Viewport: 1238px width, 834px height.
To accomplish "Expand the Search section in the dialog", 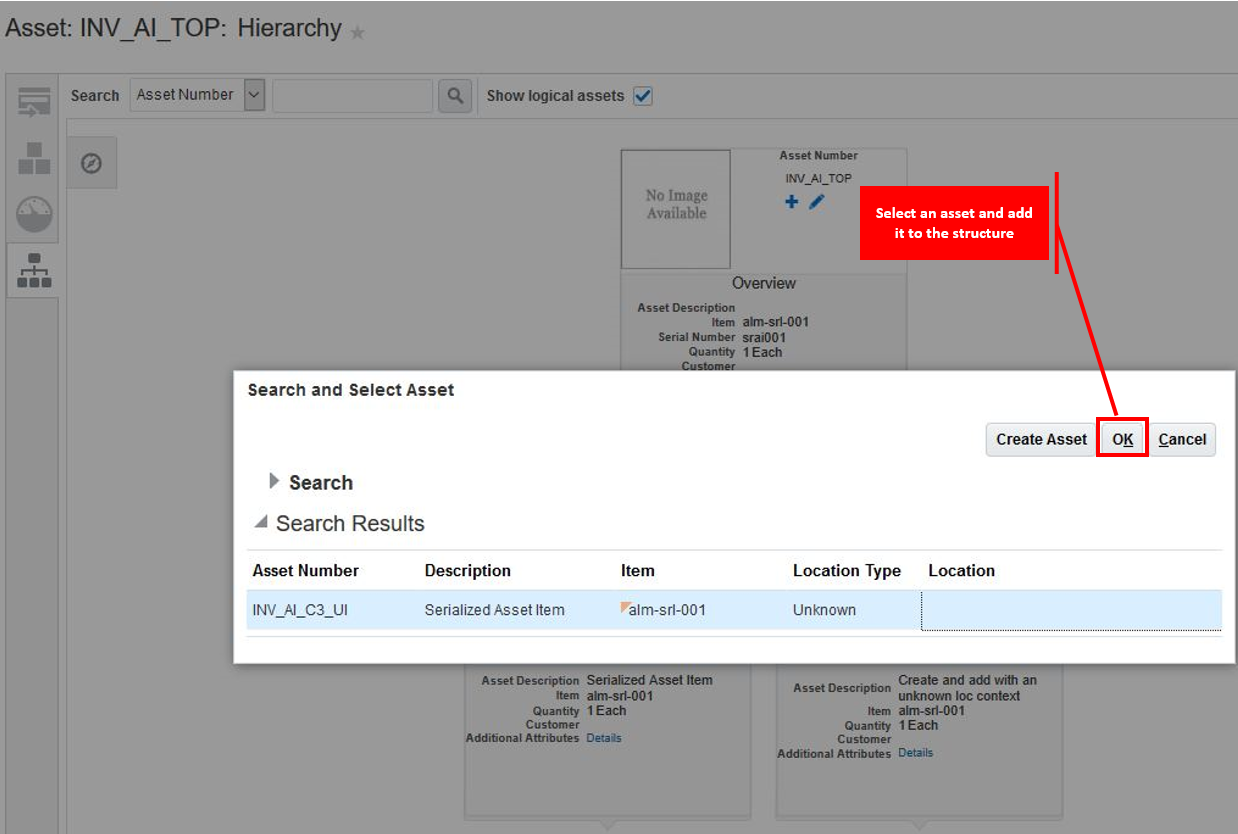I will pyautogui.click(x=275, y=482).
